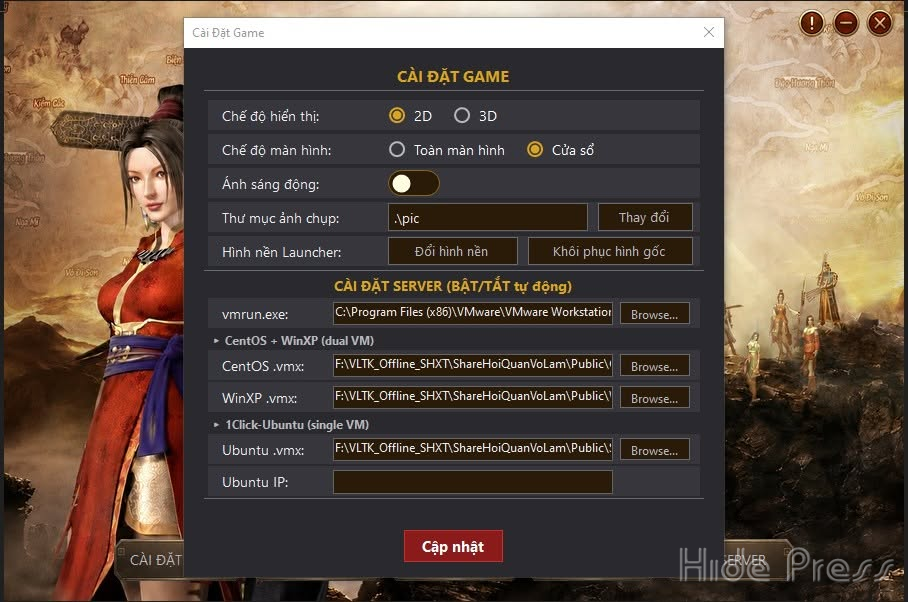Click the CÀI ĐẶT button in the launcher behind
The height and width of the screenshot is (602, 908).
(152, 560)
